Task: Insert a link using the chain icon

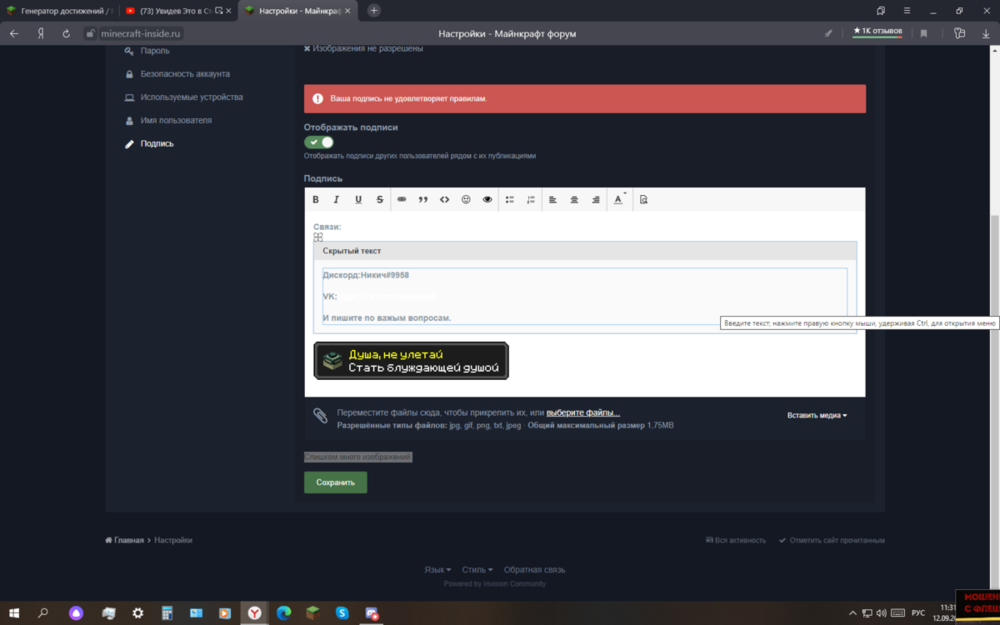Action: pos(402,200)
